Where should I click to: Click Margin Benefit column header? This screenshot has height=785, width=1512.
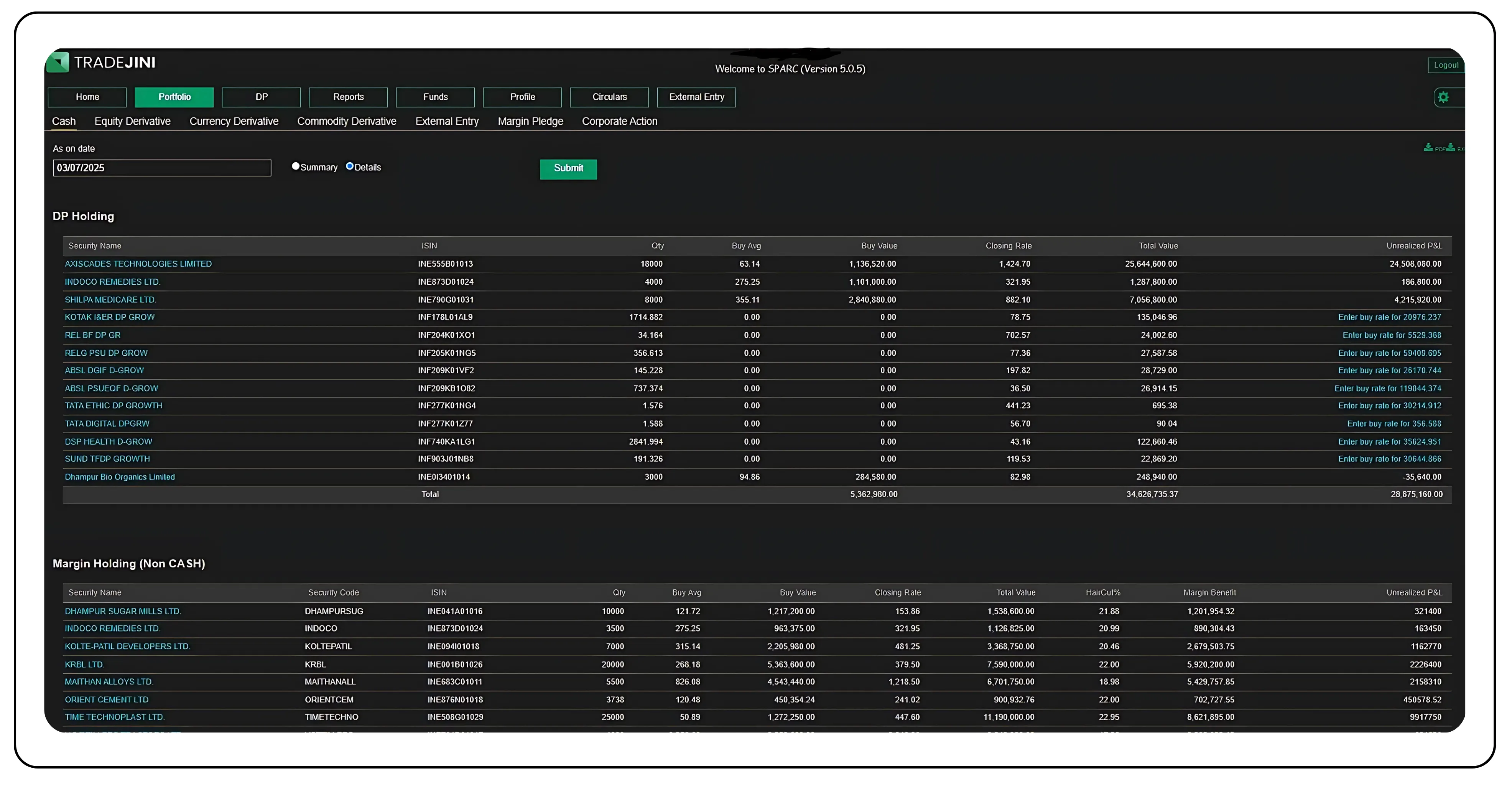tap(1209, 593)
